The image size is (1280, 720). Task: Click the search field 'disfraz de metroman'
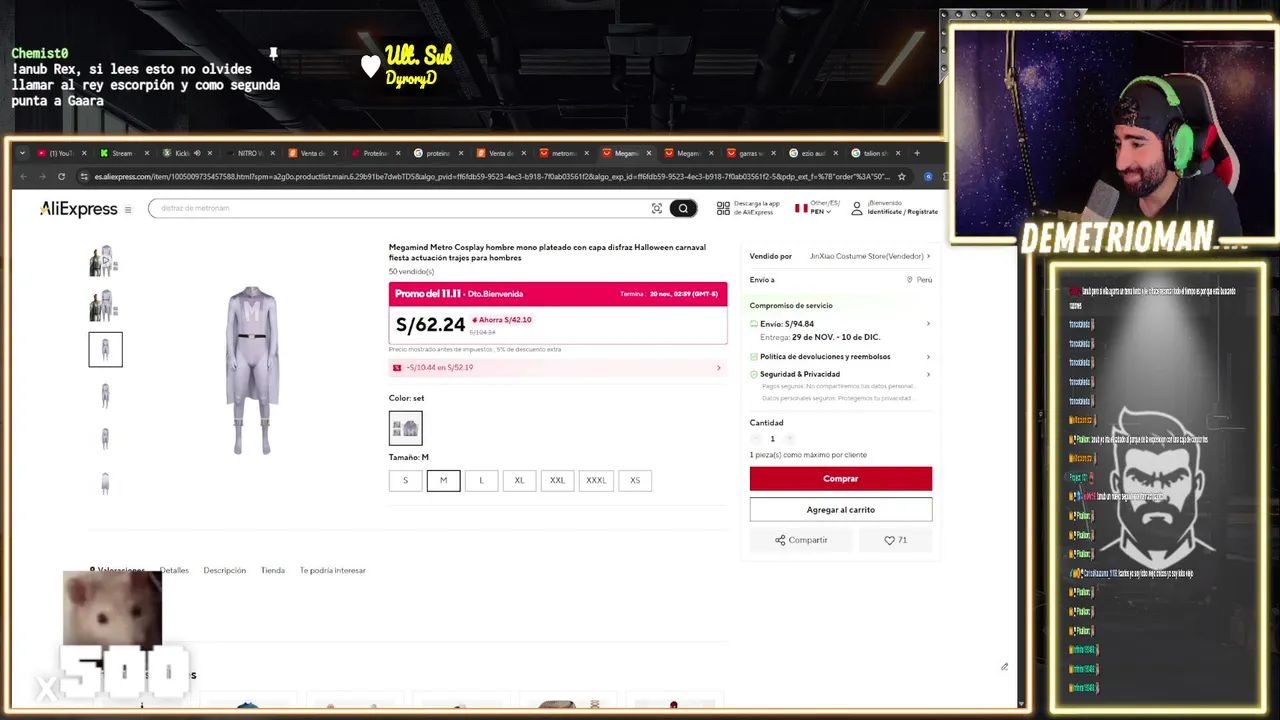coord(400,208)
